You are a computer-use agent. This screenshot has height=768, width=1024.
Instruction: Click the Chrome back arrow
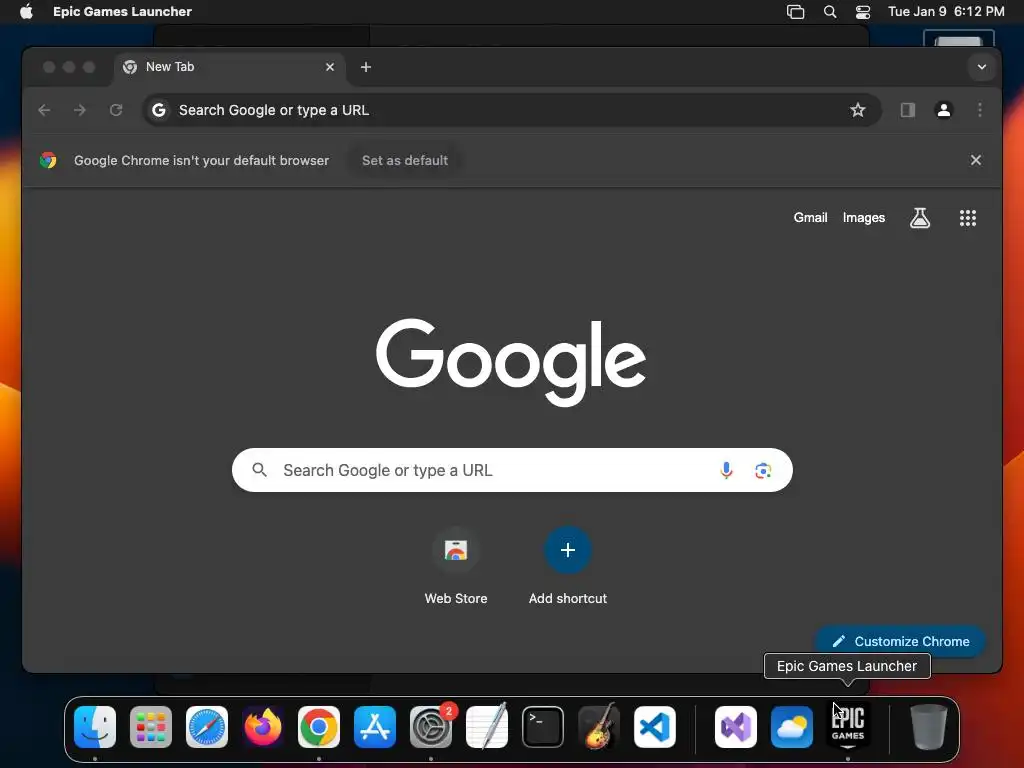(44, 110)
